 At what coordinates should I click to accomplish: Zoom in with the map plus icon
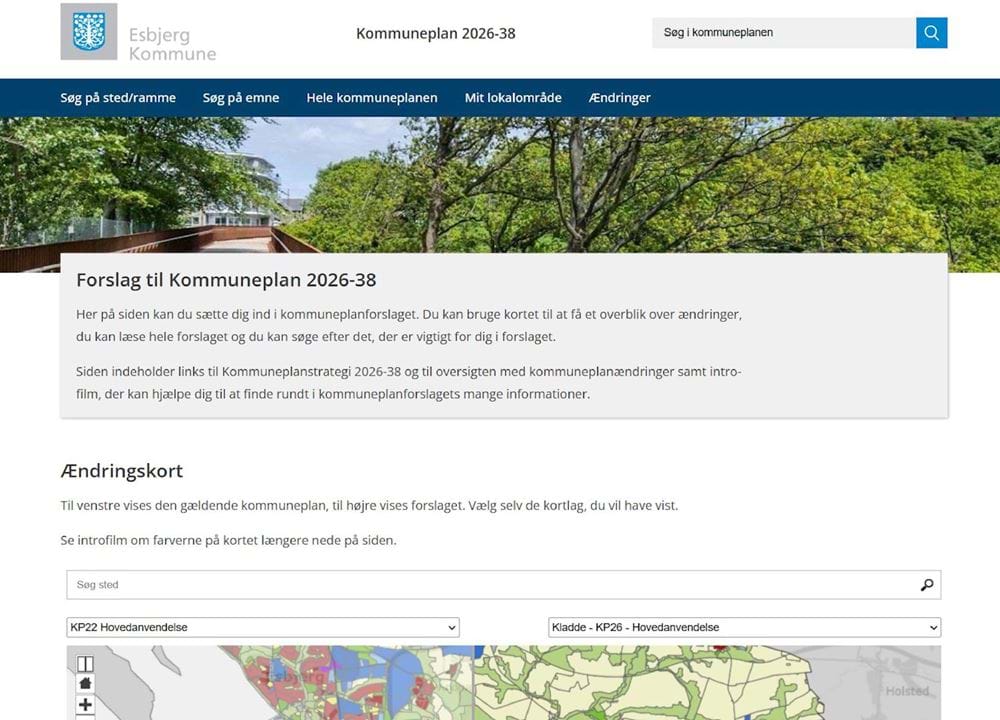coord(85,706)
